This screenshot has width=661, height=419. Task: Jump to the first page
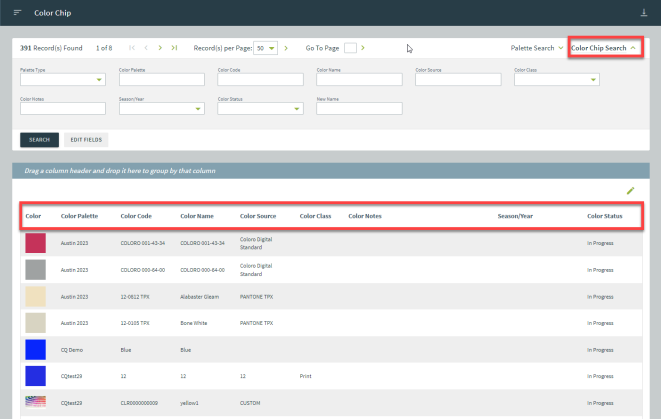[x=132, y=48]
